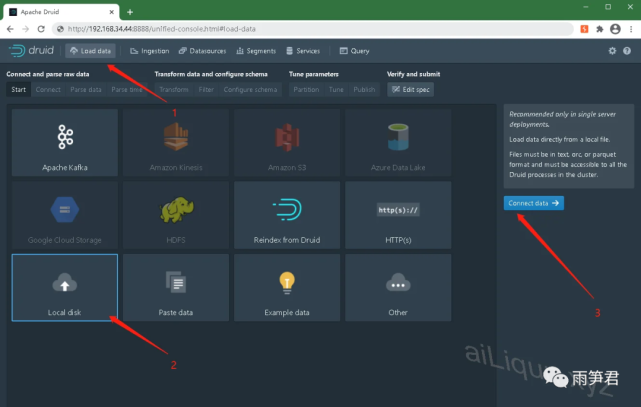641x407 pixels.
Task: Open a new browser tab
Action: [x=130, y=12]
